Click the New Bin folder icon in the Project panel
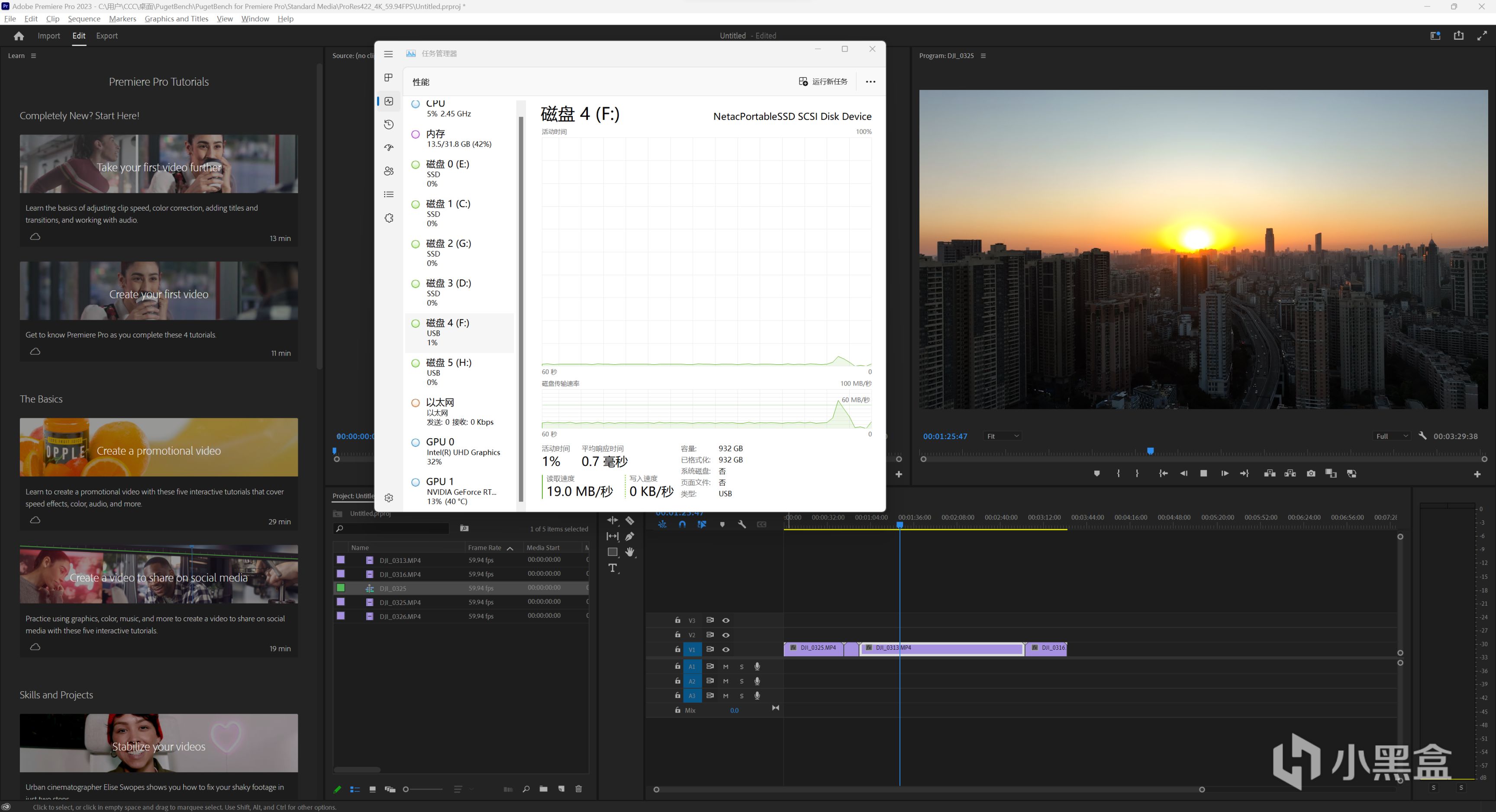The image size is (1496, 812). [543, 789]
